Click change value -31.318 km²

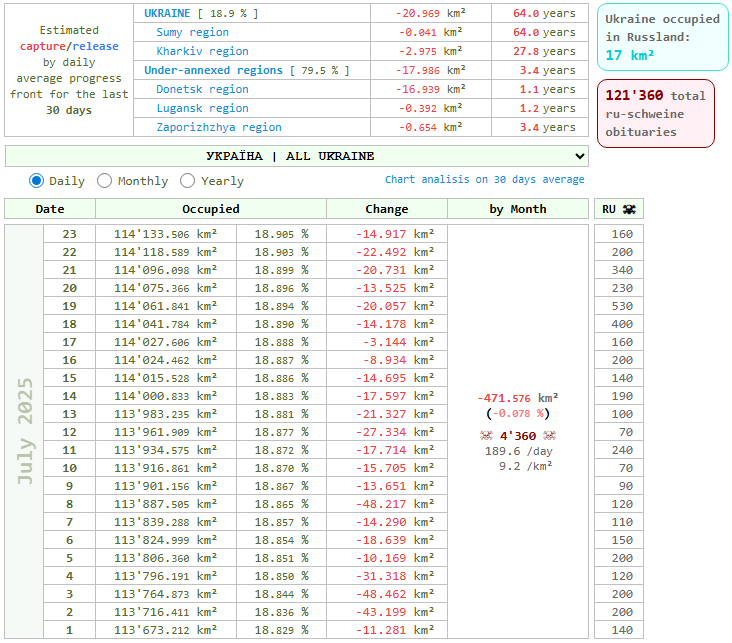(395, 576)
